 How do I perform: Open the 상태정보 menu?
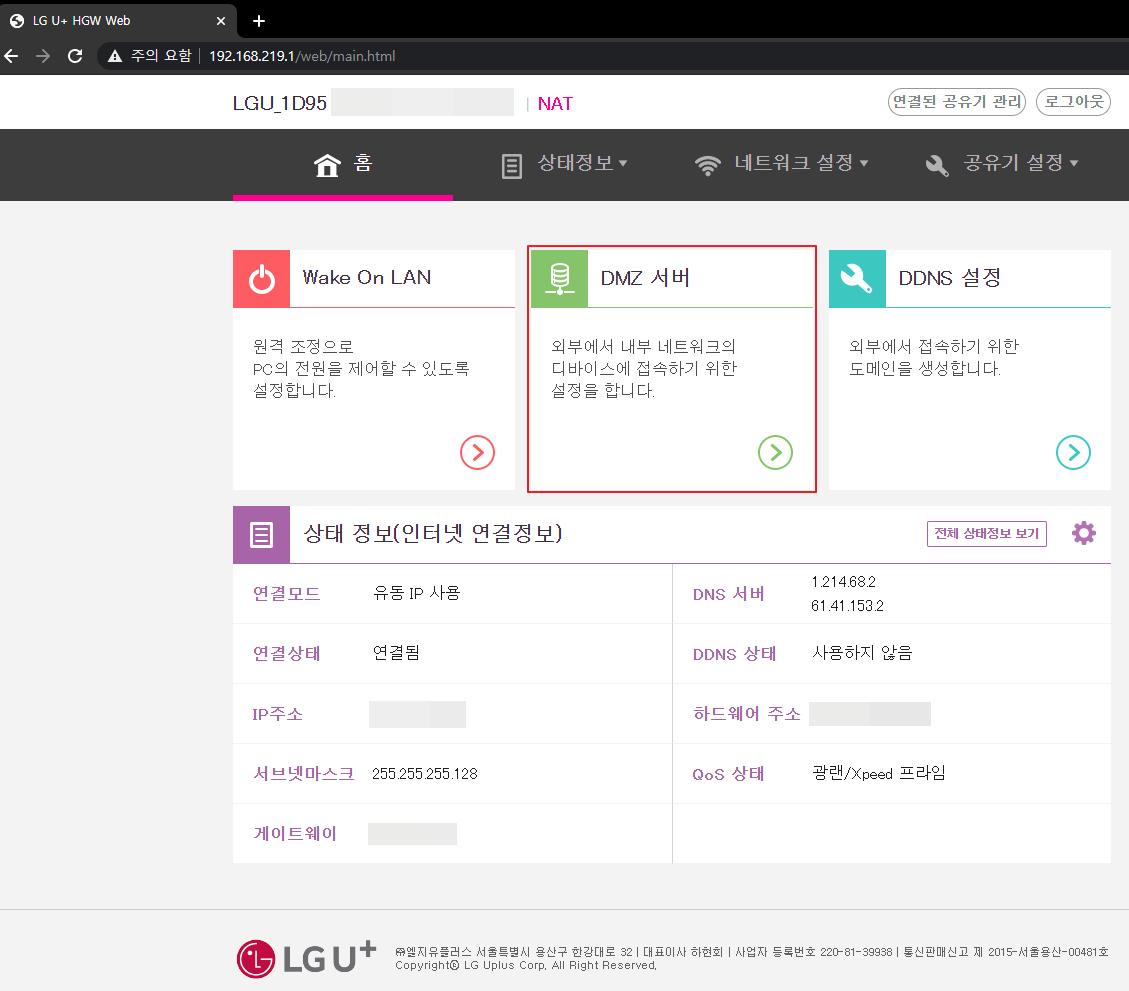(575, 163)
